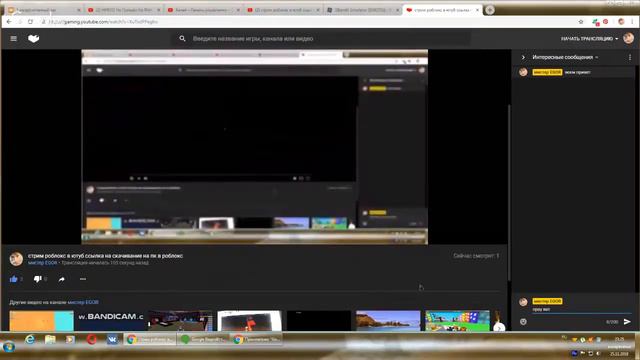Click the page vertical scrollbar
This screenshot has width=640, height=360.
[509, 192]
